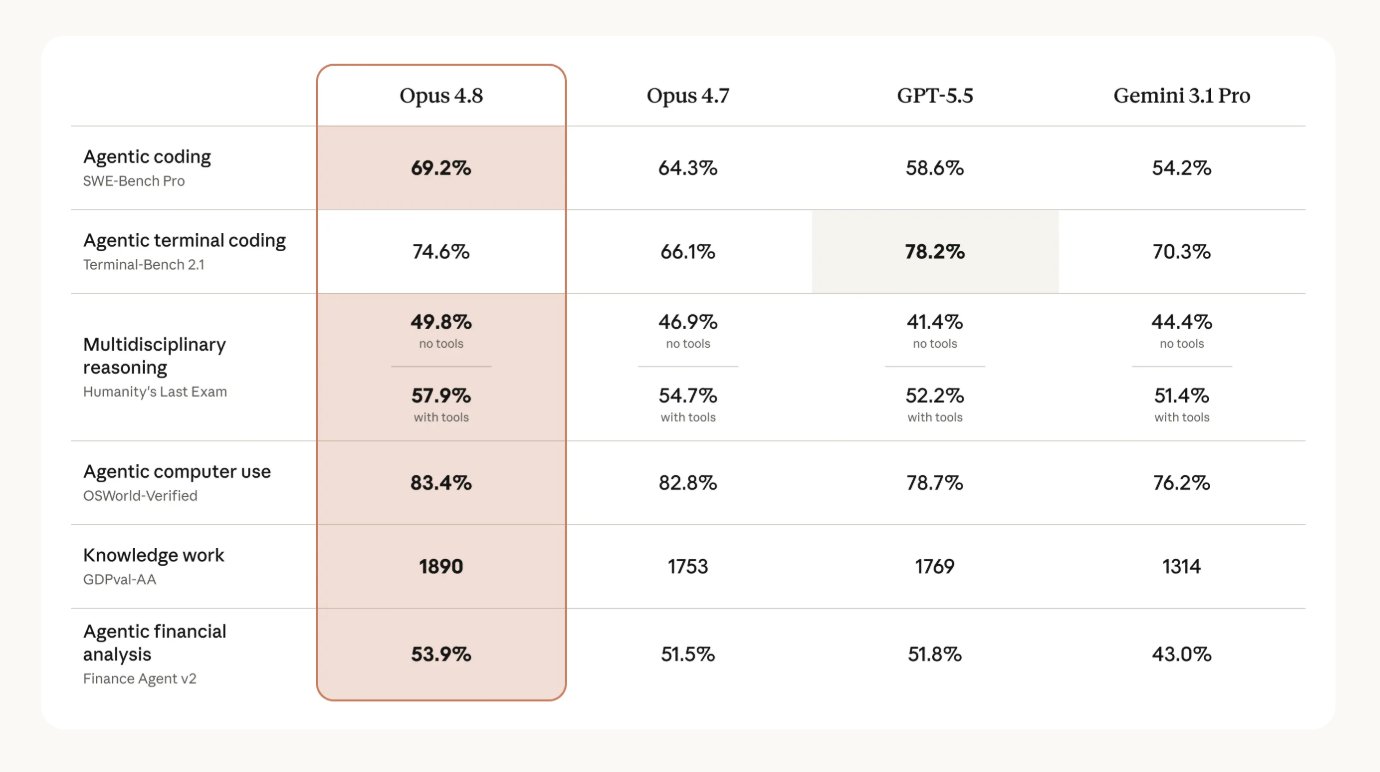
Task: Select the Knowledge work row label
Action: point(154,556)
